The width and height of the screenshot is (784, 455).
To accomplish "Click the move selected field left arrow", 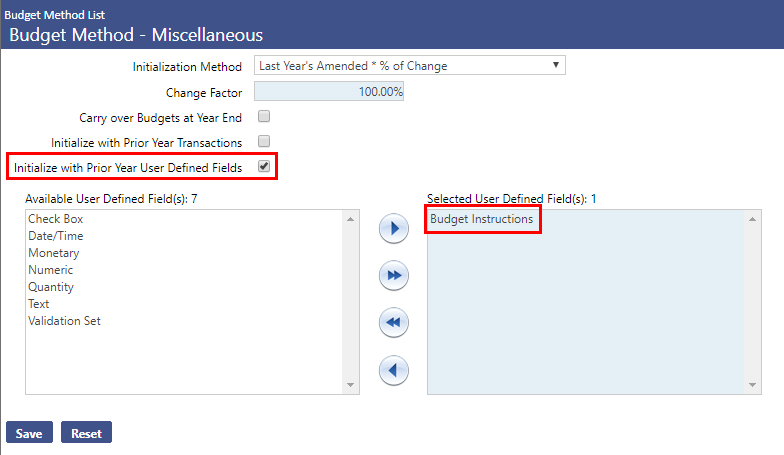I will 394,371.
